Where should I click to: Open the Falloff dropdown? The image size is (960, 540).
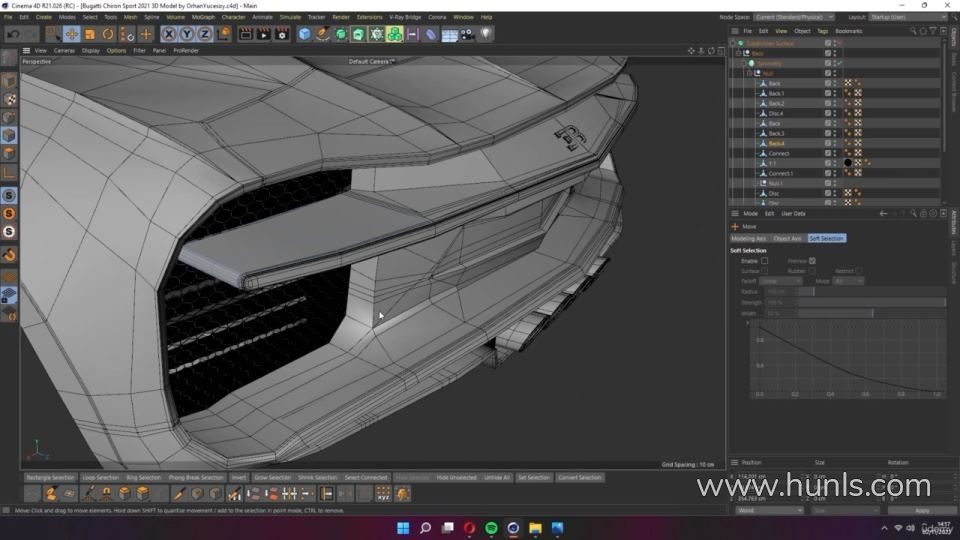781,281
